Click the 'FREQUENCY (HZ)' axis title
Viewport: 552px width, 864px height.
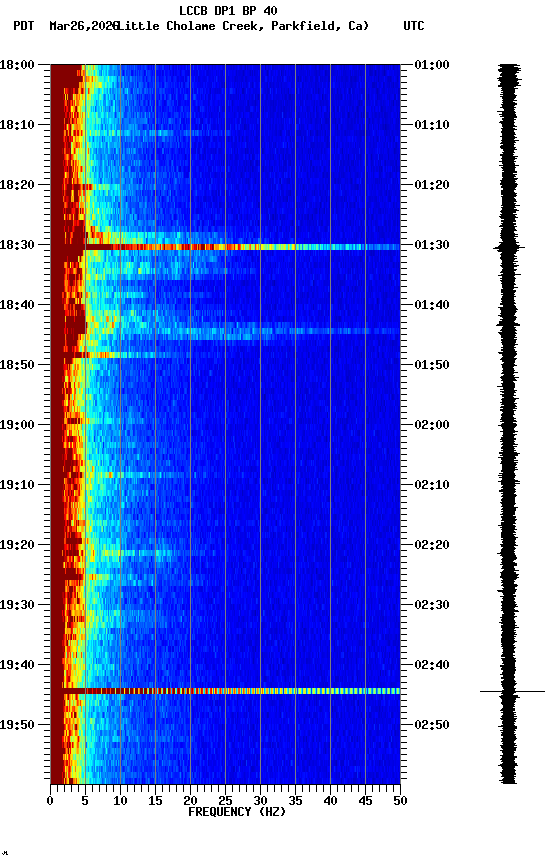(237, 812)
